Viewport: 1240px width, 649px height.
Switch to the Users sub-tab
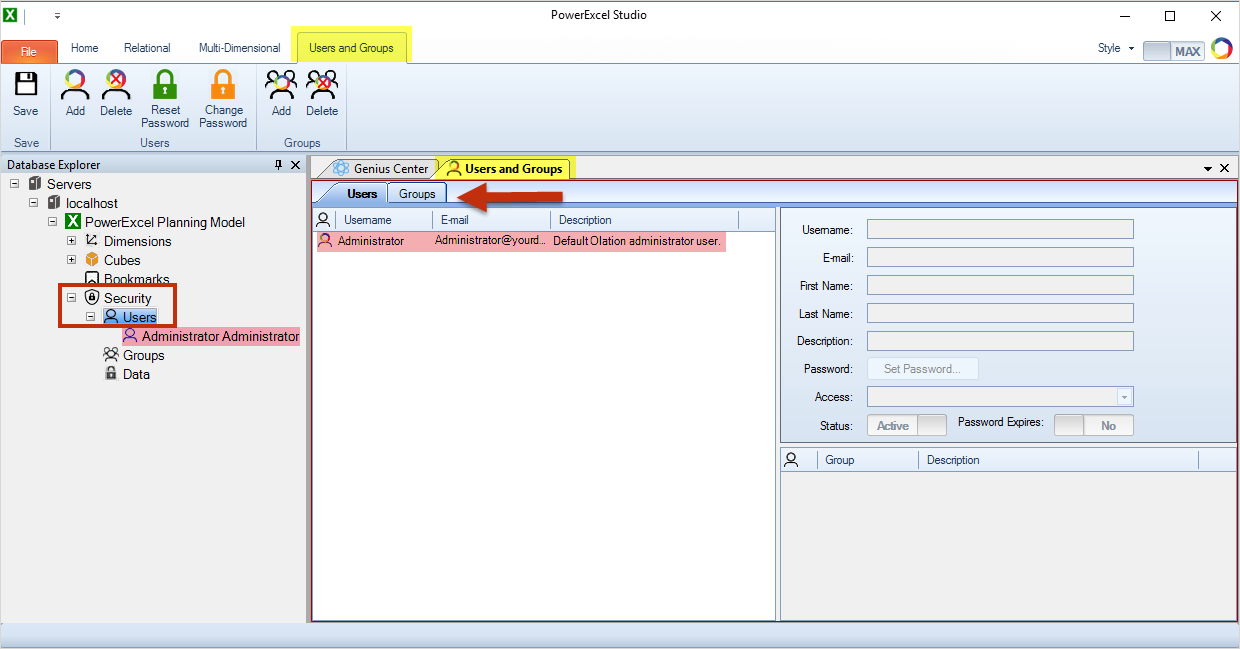[360, 194]
